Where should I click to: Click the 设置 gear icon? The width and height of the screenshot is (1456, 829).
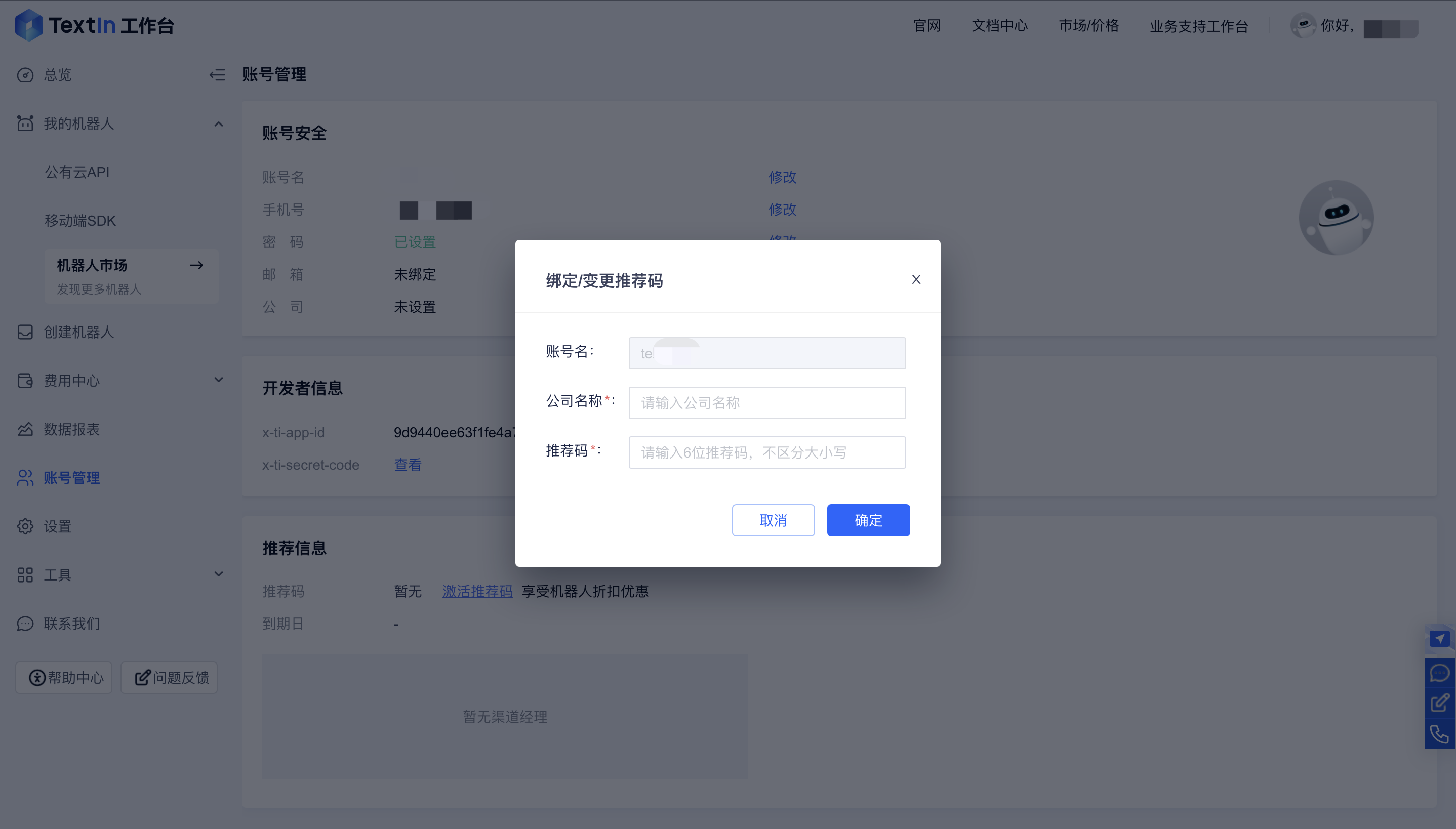(x=25, y=526)
